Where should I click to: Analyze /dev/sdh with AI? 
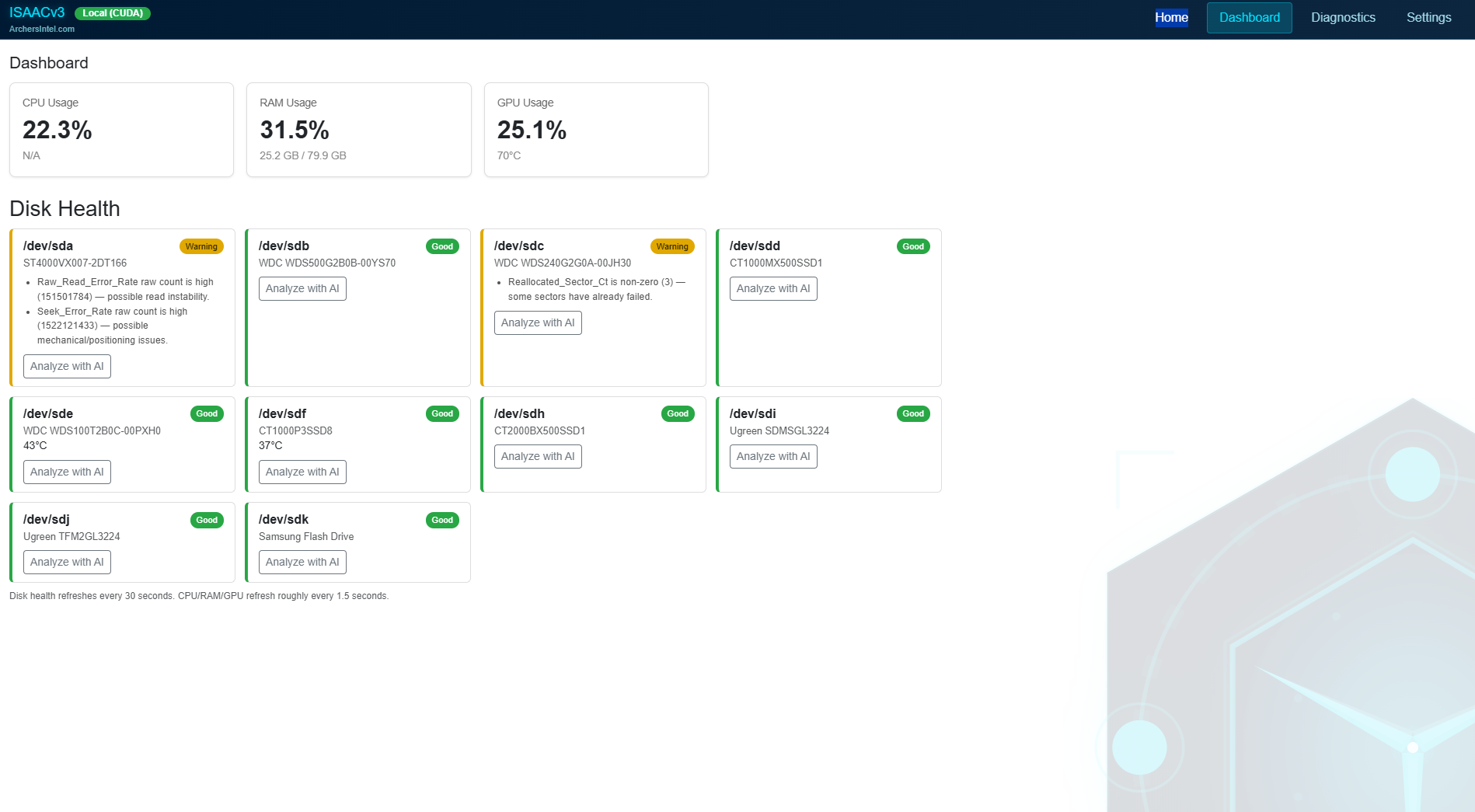[538, 457]
